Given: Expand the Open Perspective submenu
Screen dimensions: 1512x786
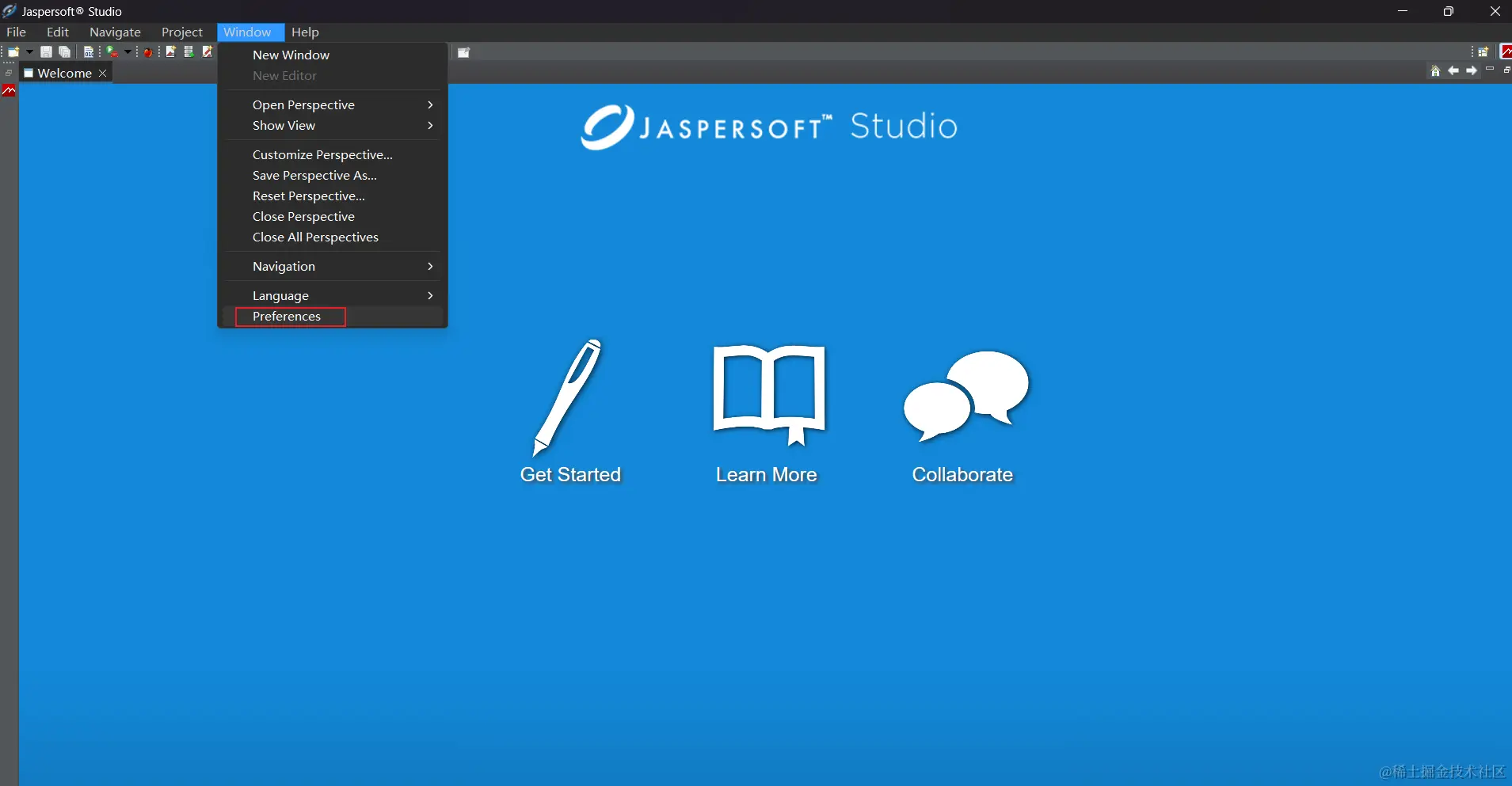Looking at the screenshot, I should (332, 104).
